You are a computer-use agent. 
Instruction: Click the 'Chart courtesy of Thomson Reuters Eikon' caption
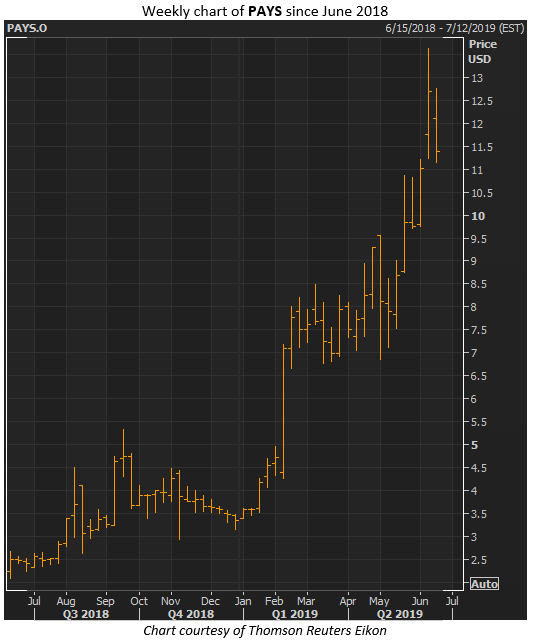tap(265, 630)
